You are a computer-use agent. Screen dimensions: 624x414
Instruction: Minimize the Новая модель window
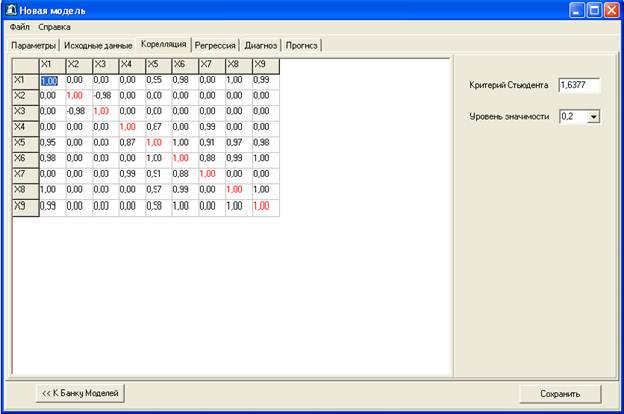(x=577, y=10)
